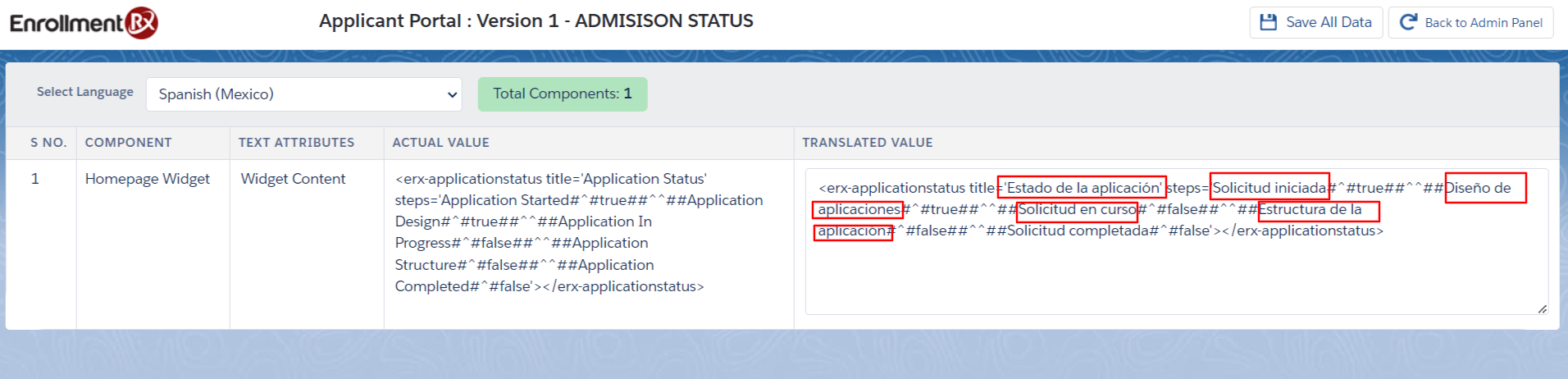
Task: Go to Back to Admin Panel
Action: pyautogui.click(x=1483, y=23)
